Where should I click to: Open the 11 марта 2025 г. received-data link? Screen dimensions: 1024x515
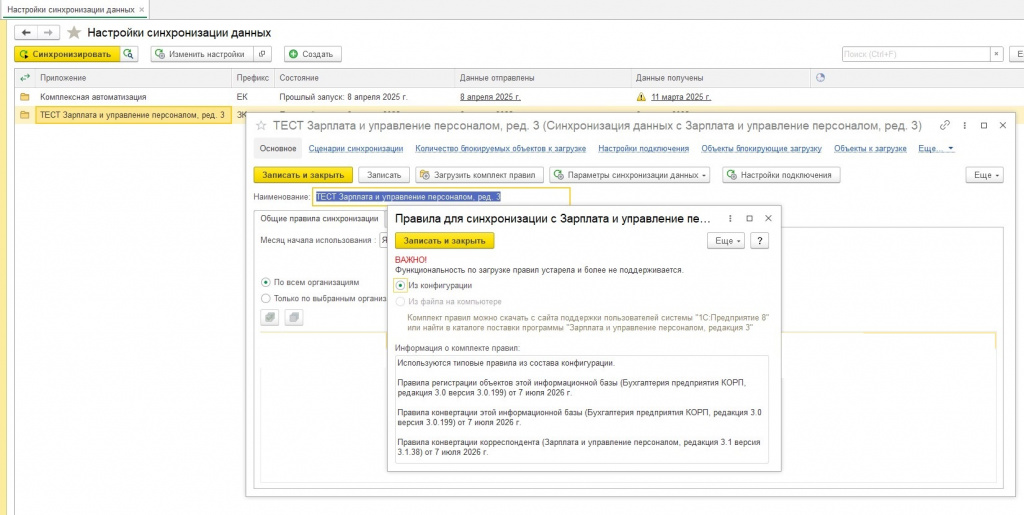(x=680, y=97)
